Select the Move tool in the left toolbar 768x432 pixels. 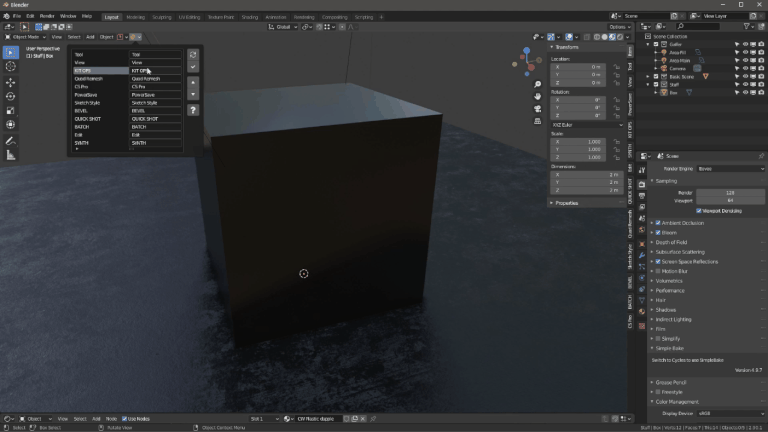point(11,83)
